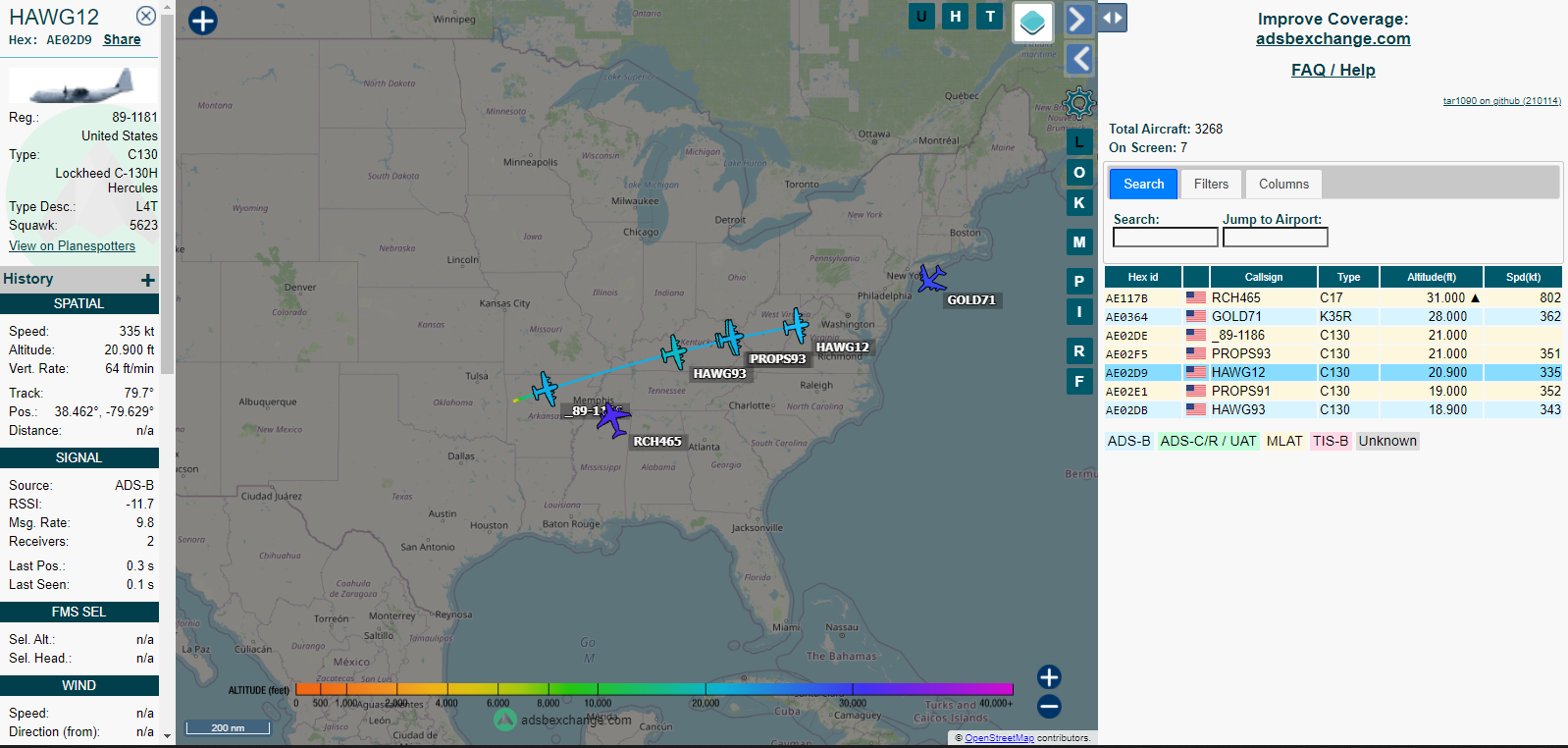This screenshot has width=1568, height=748.
Task: Click the C-130 aircraft photo thumbnail
Action: (x=82, y=84)
